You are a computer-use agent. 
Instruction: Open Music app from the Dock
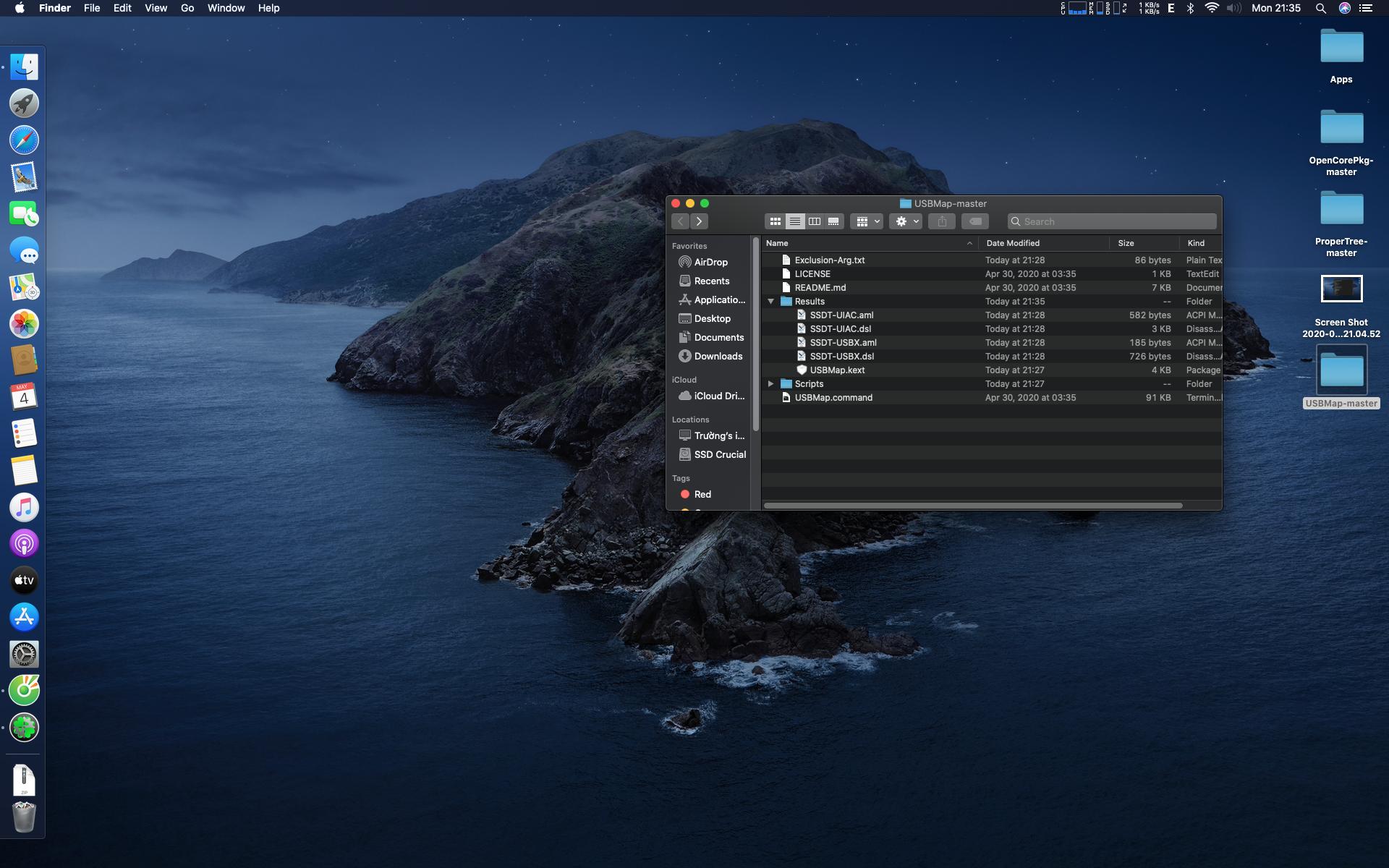pyautogui.click(x=24, y=507)
